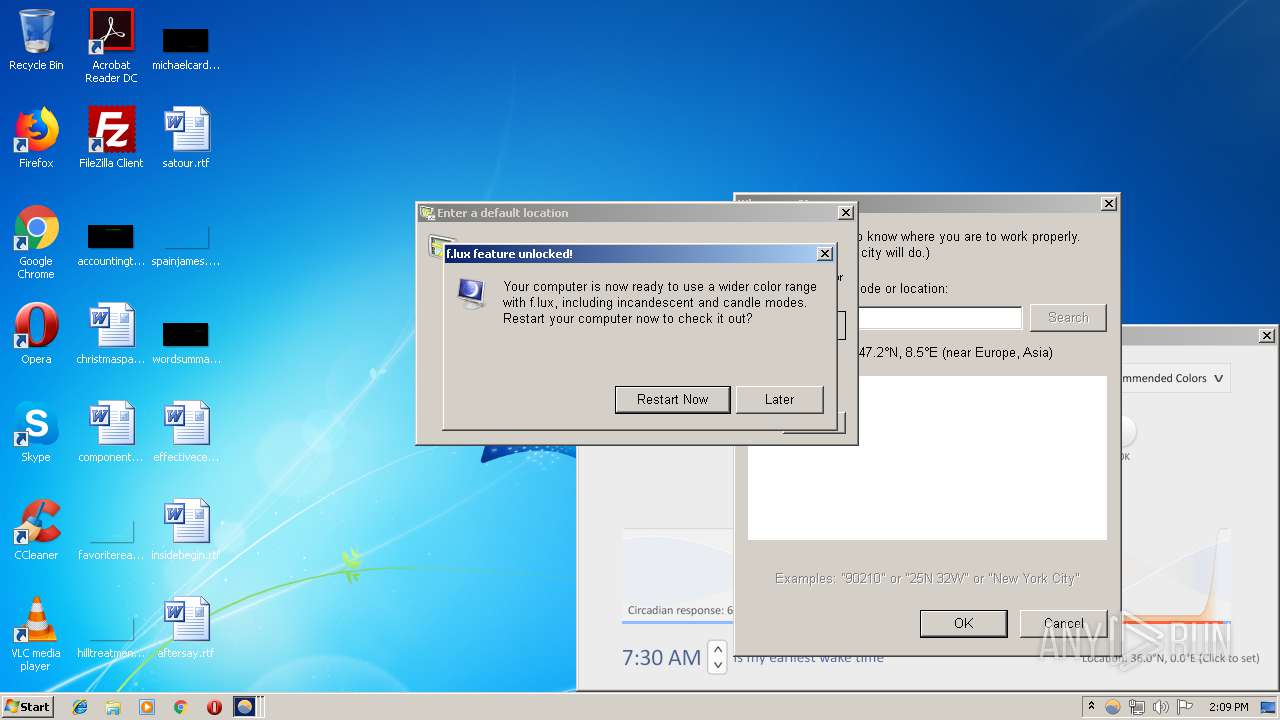The image size is (1280, 720).
Task: Click the 7:30 AM wake time value
Action: pyautogui.click(x=661, y=657)
